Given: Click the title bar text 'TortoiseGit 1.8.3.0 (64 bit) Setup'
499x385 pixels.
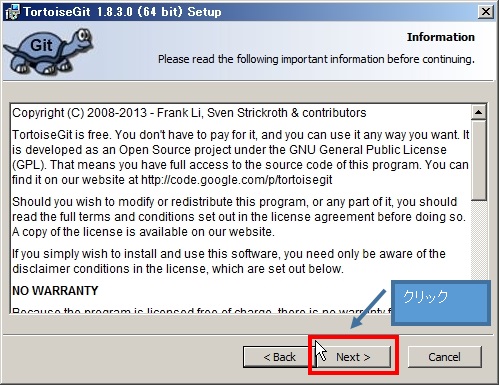Looking at the screenshot, I should coord(122,12).
